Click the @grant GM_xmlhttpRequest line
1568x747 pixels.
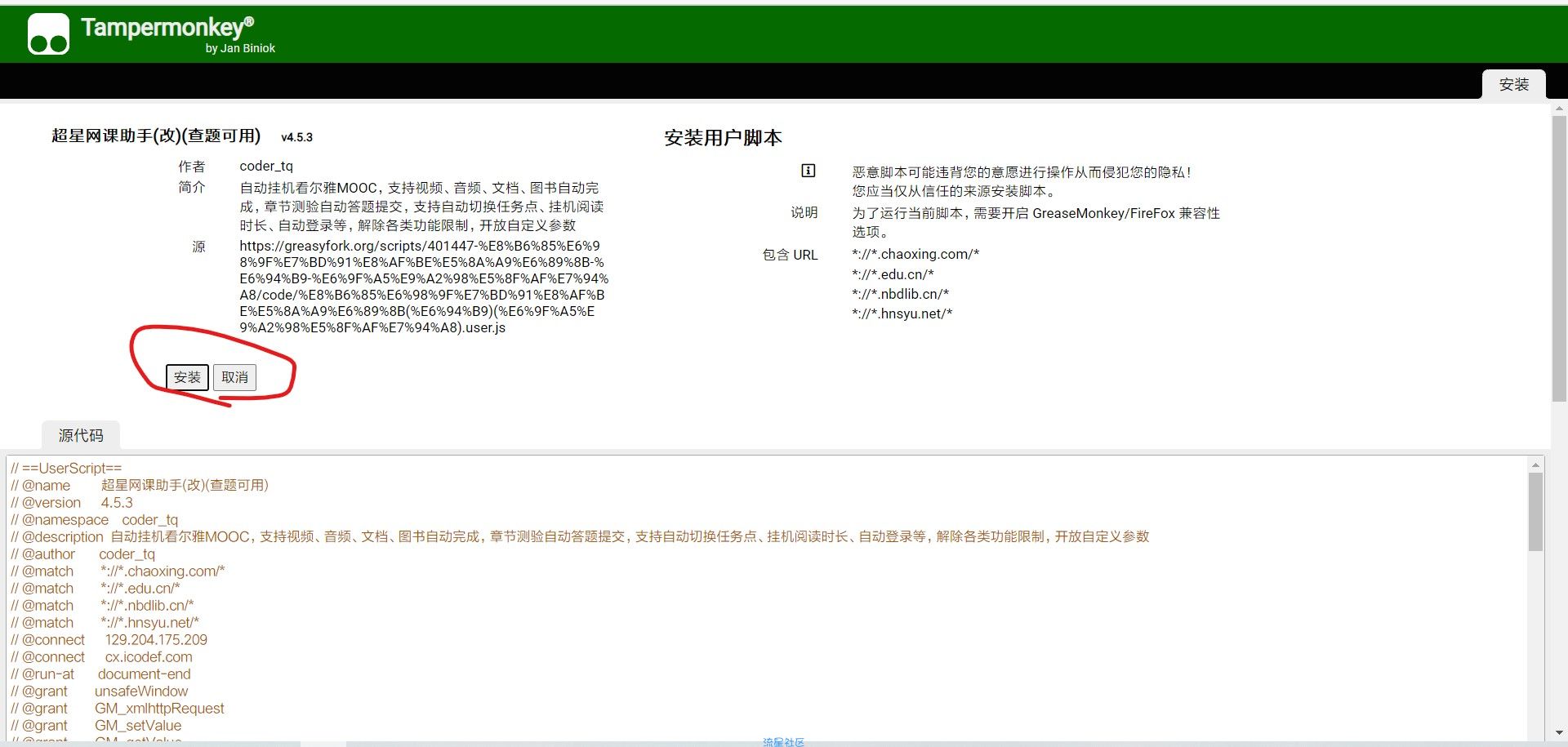(x=117, y=708)
